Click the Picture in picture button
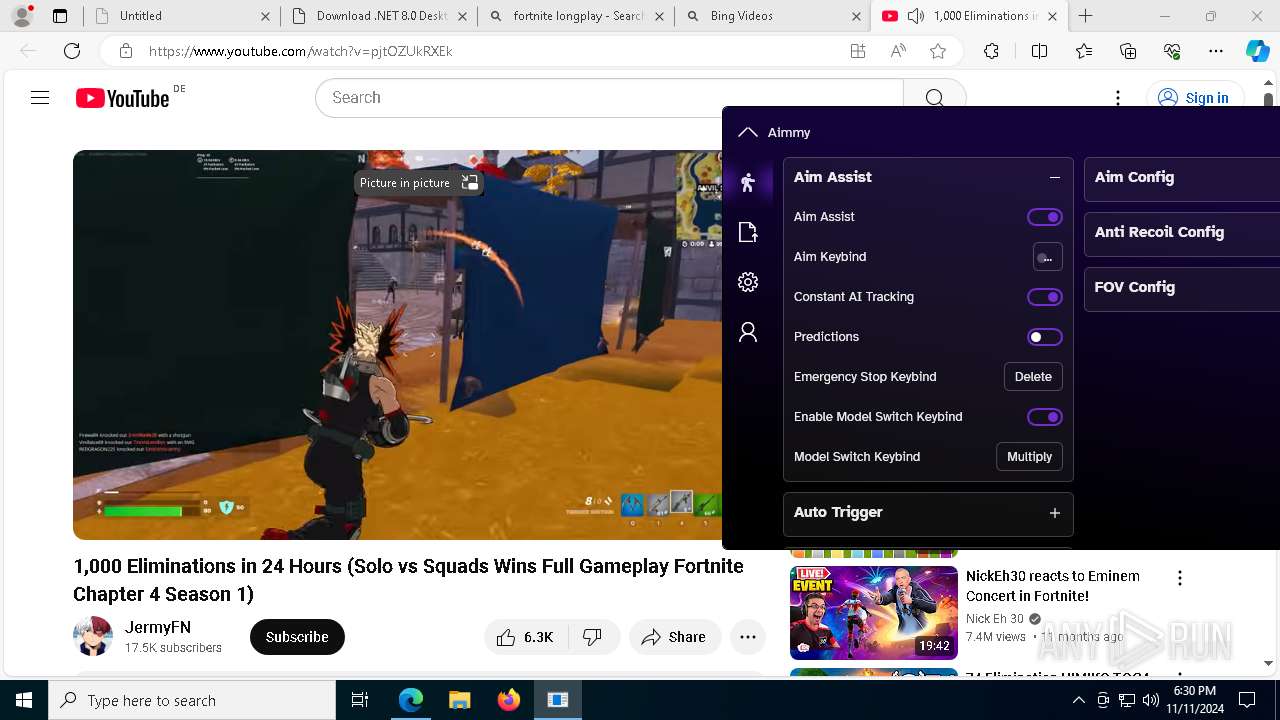 (419, 183)
